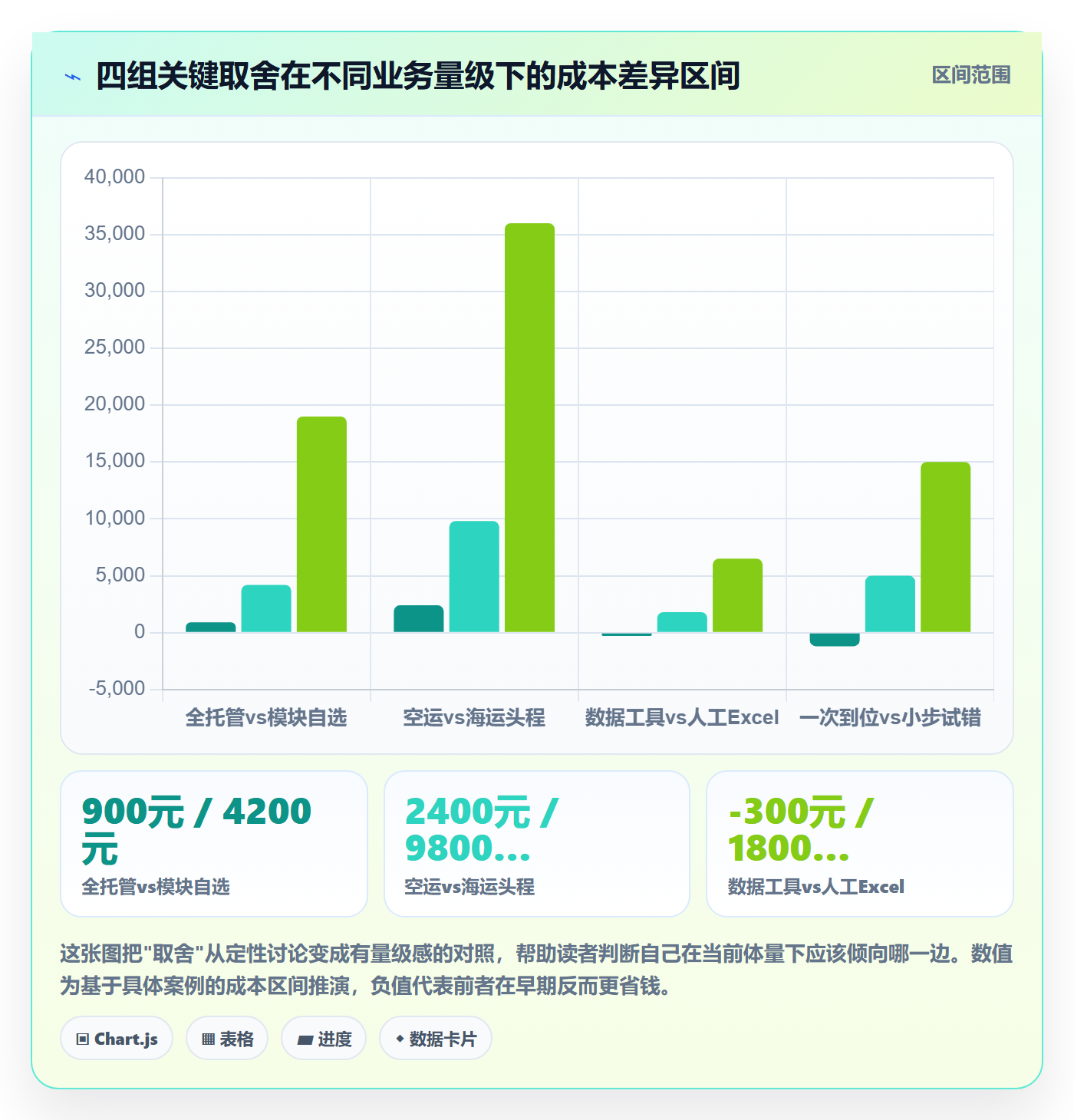Click the negative dark teal bar for 一次到位vs小步试错

[835, 639]
